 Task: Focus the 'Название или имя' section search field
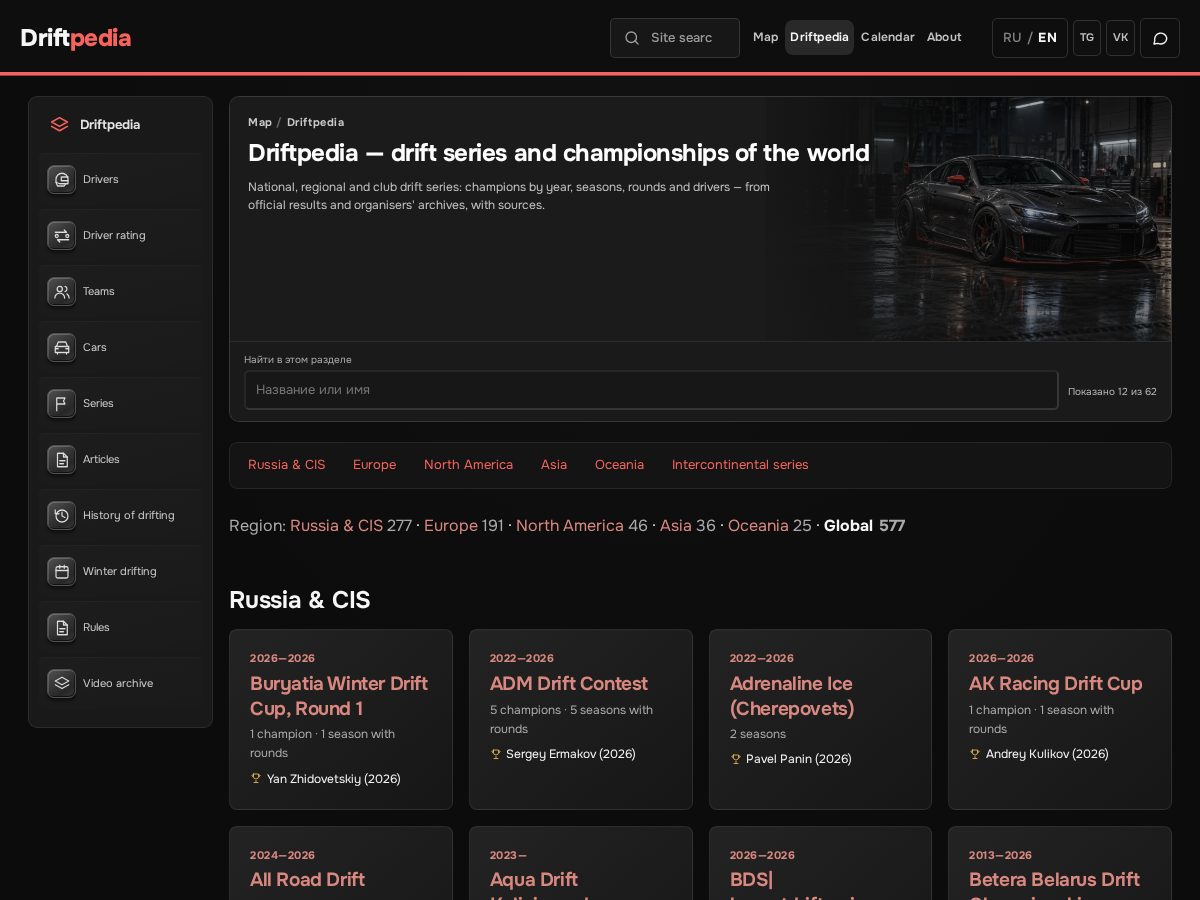651,390
